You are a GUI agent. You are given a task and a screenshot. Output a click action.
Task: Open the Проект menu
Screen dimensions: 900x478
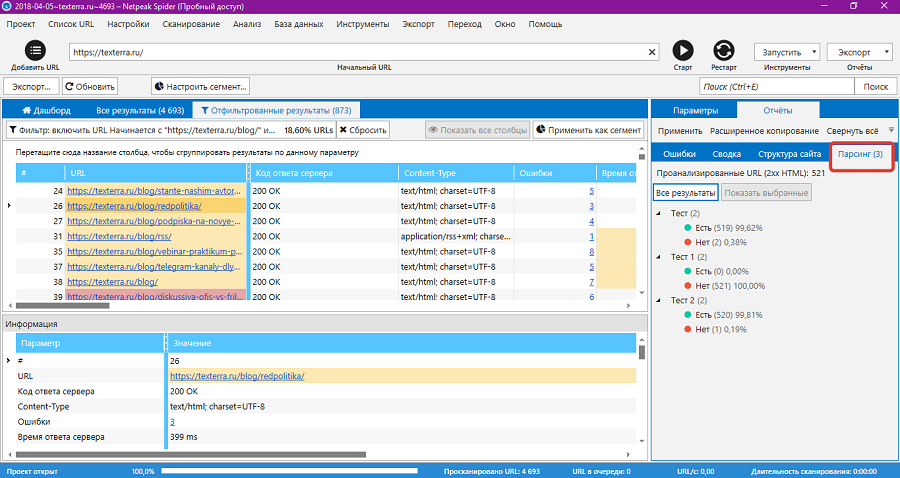click(x=21, y=24)
